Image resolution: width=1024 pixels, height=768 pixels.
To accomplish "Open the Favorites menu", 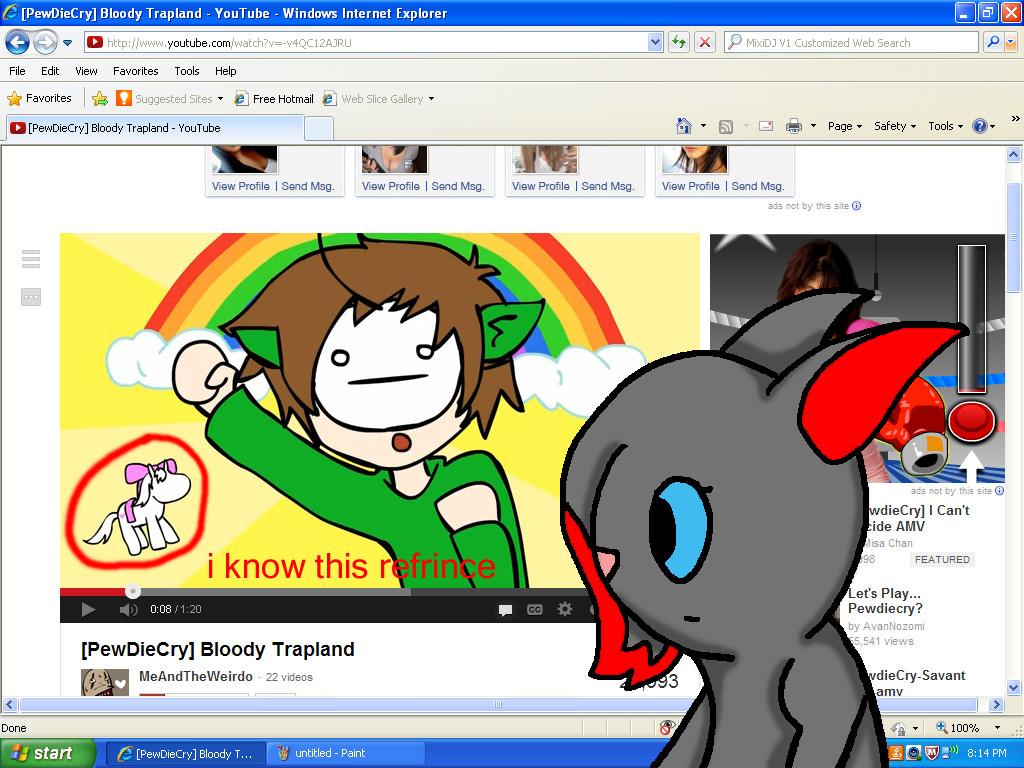I will (x=135, y=71).
